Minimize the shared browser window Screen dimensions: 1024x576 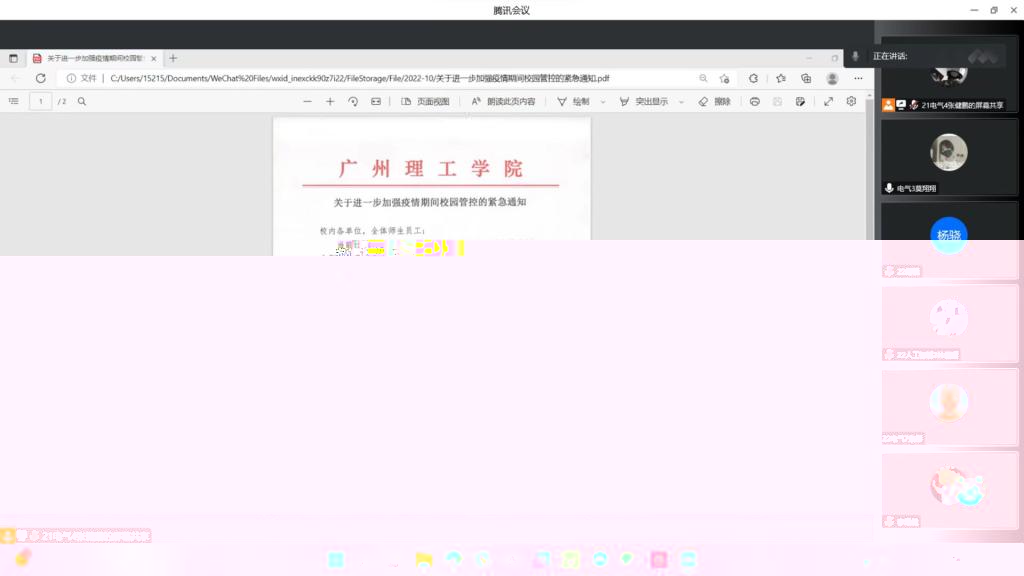coord(808,58)
